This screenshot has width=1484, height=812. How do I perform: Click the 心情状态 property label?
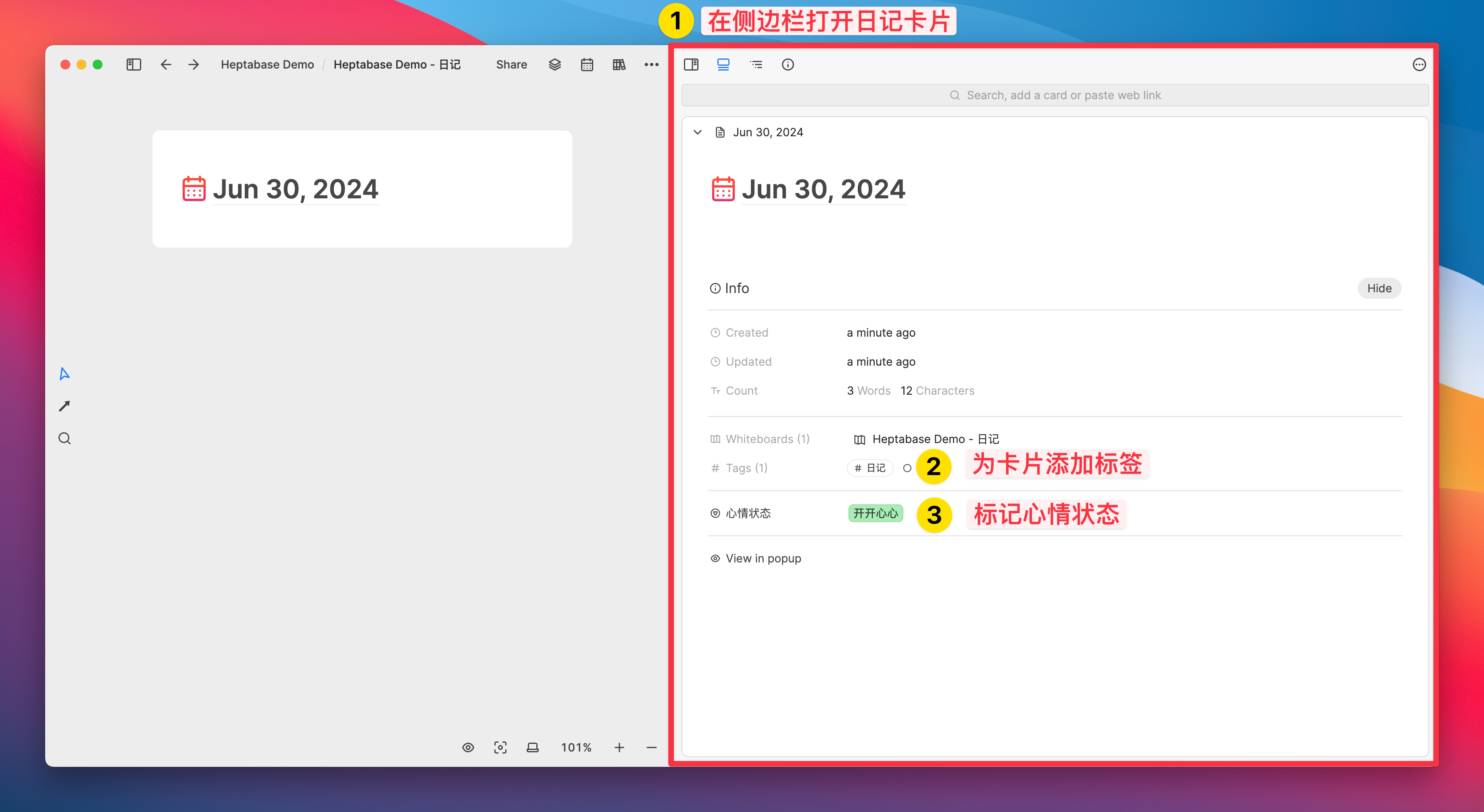pos(748,513)
